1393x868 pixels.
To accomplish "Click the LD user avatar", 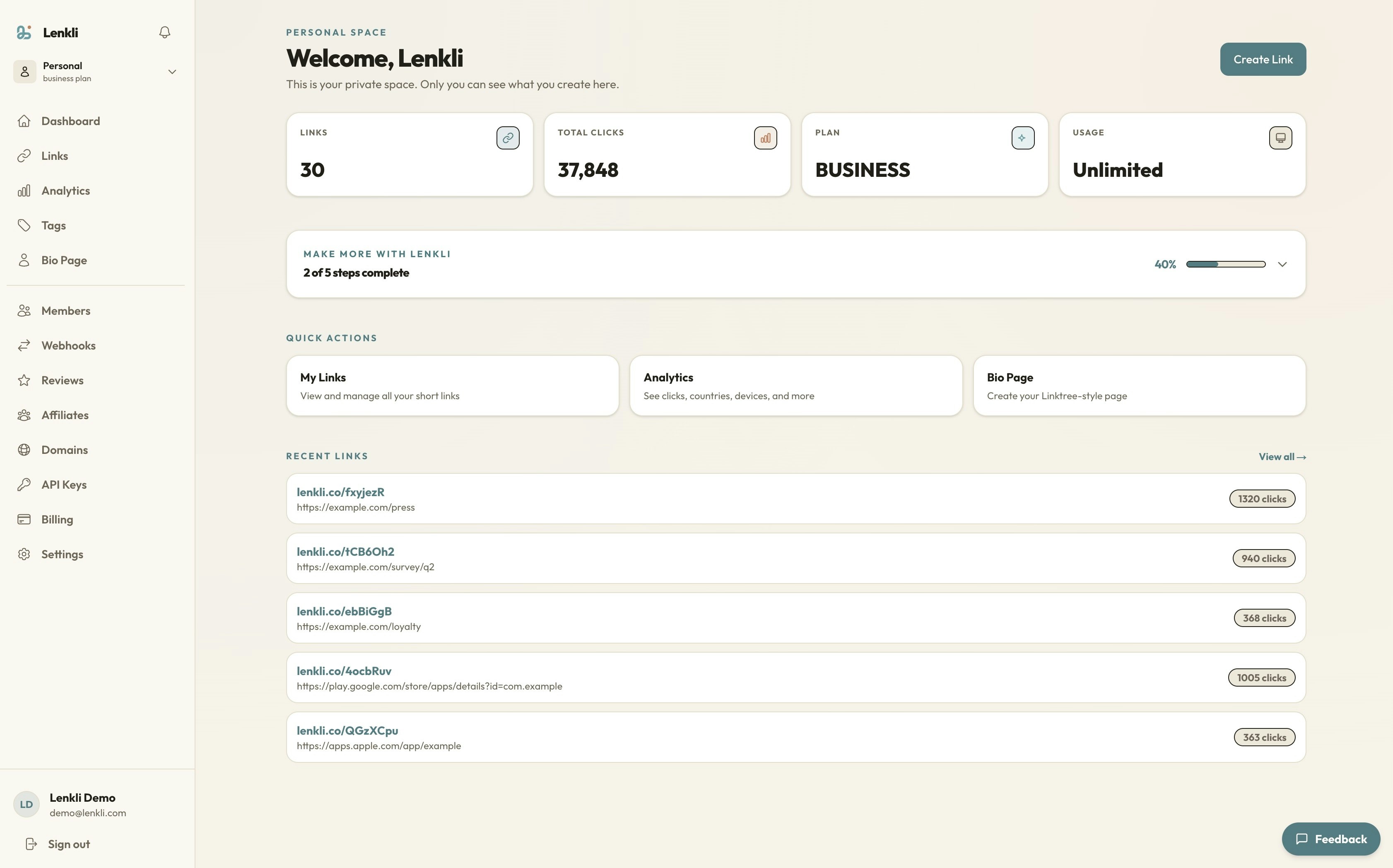I will tap(27, 804).
